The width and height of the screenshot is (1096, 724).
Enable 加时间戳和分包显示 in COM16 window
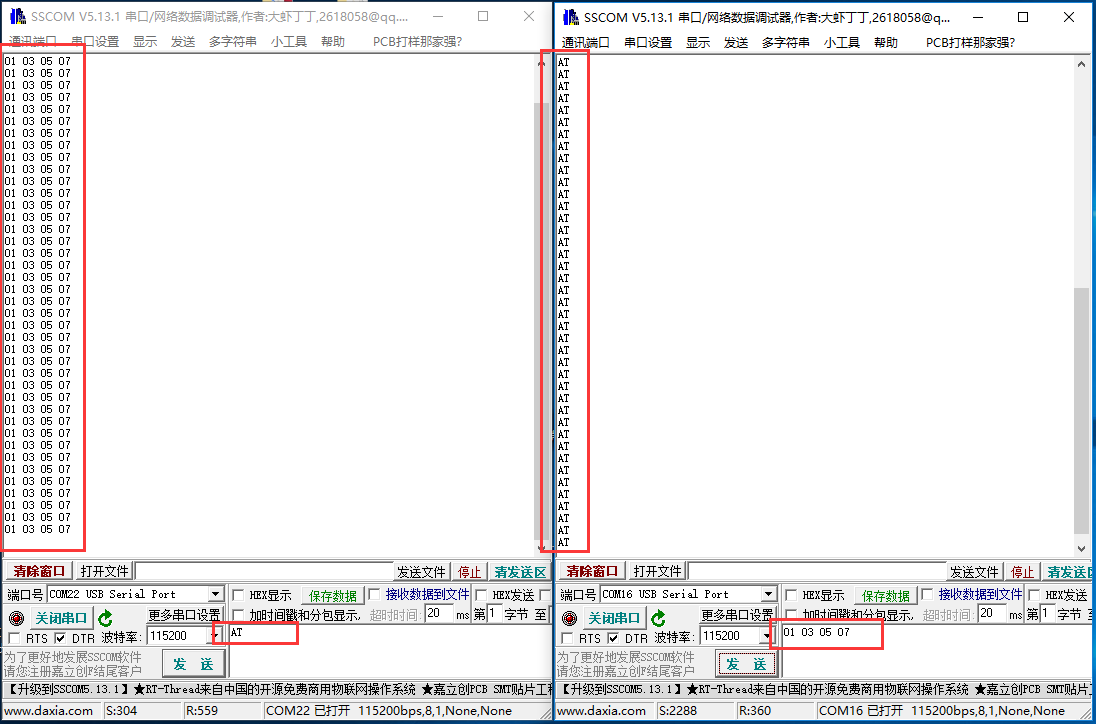point(792,615)
